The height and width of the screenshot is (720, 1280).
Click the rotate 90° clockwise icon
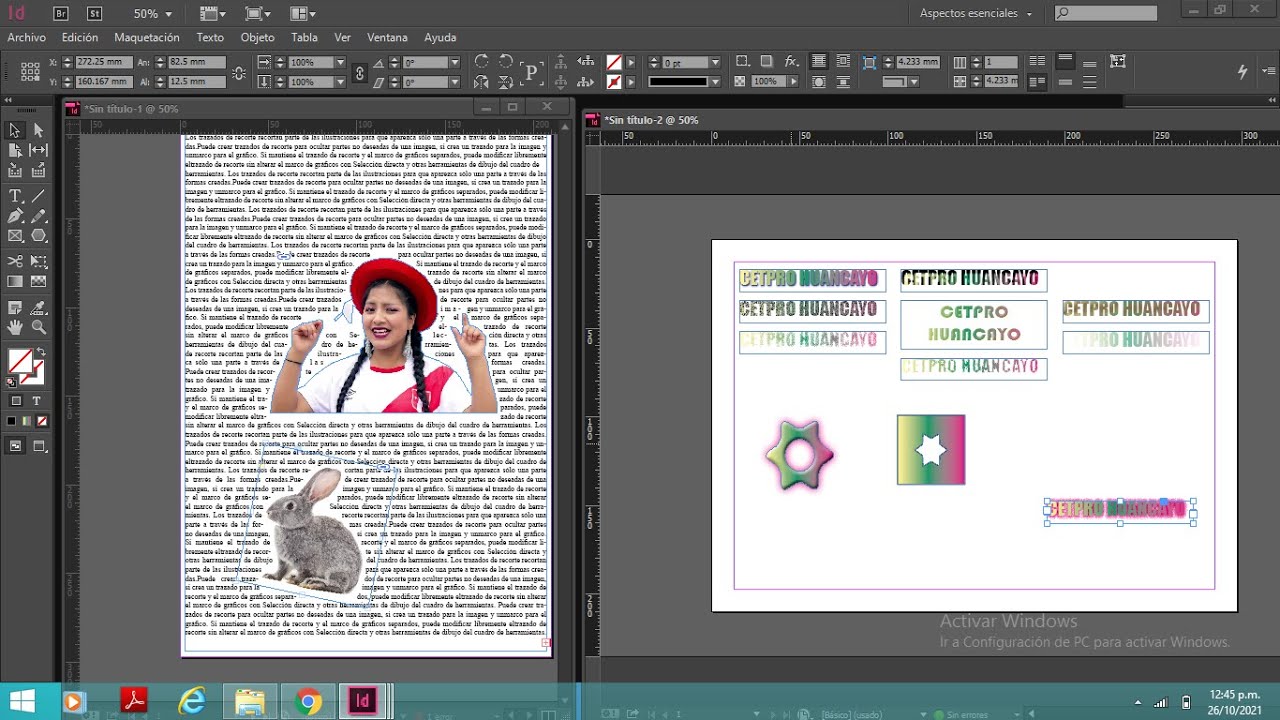(482, 62)
